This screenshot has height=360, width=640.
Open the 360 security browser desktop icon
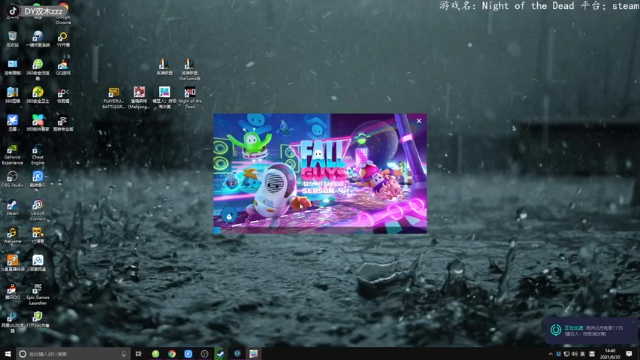point(38,69)
